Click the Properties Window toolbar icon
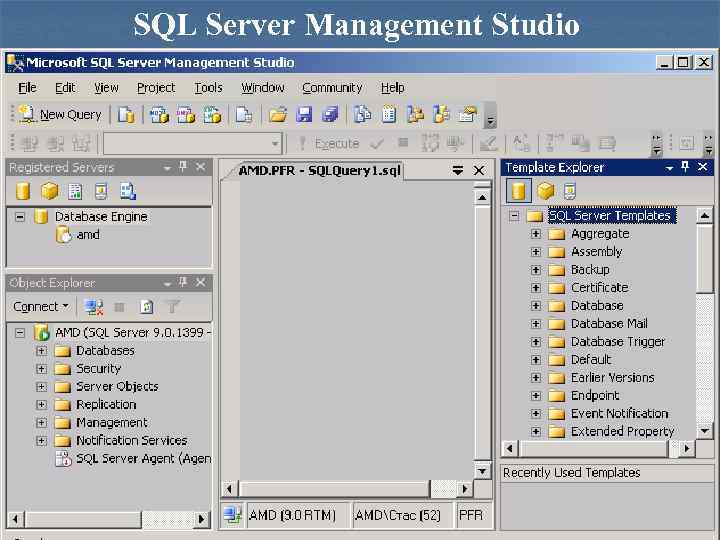This screenshot has height=540, width=720. coord(468,115)
